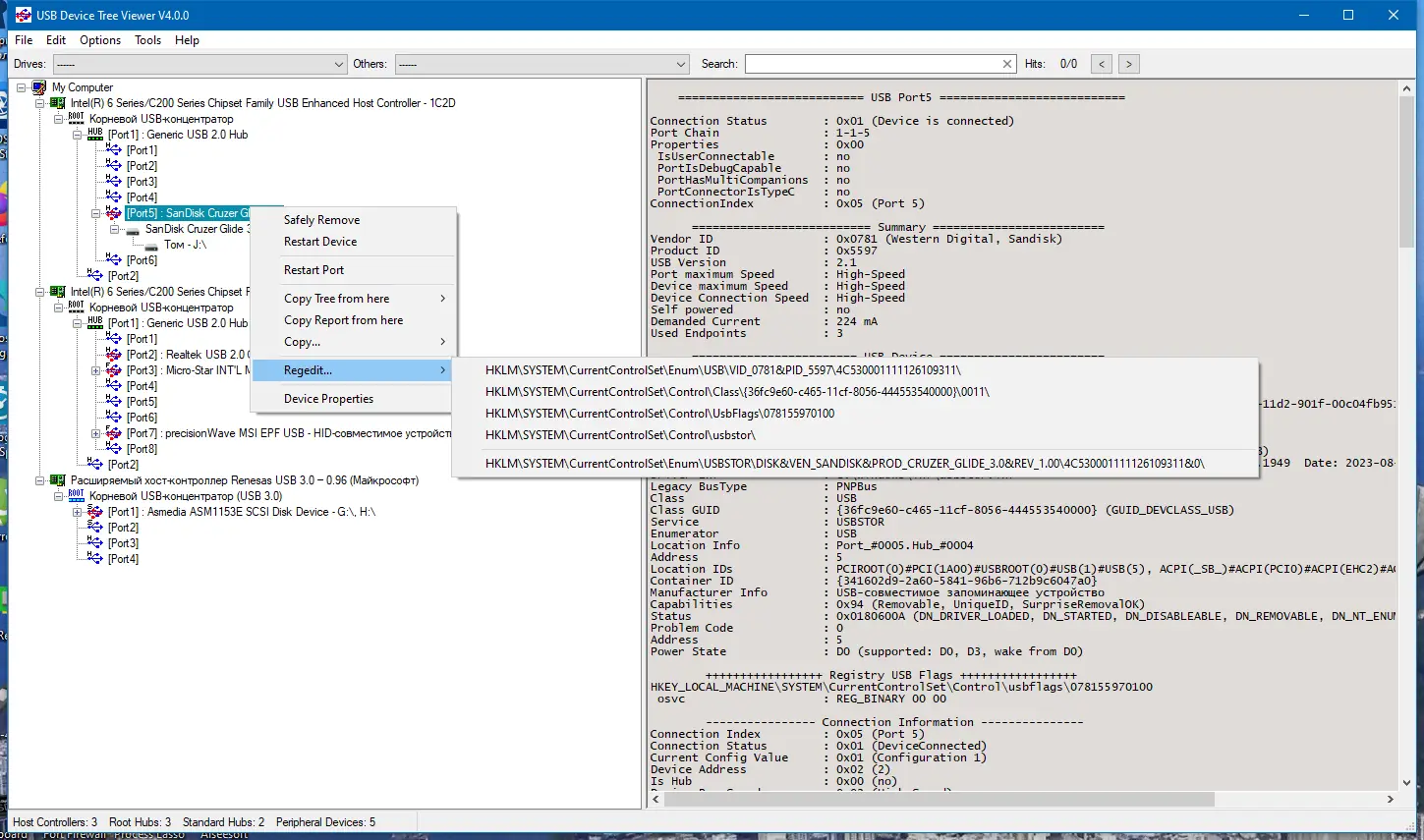Click the USB Device Tree Viewer title bar icon
The height and width of the screenshot is (840, 1424).
pos(24,15)
